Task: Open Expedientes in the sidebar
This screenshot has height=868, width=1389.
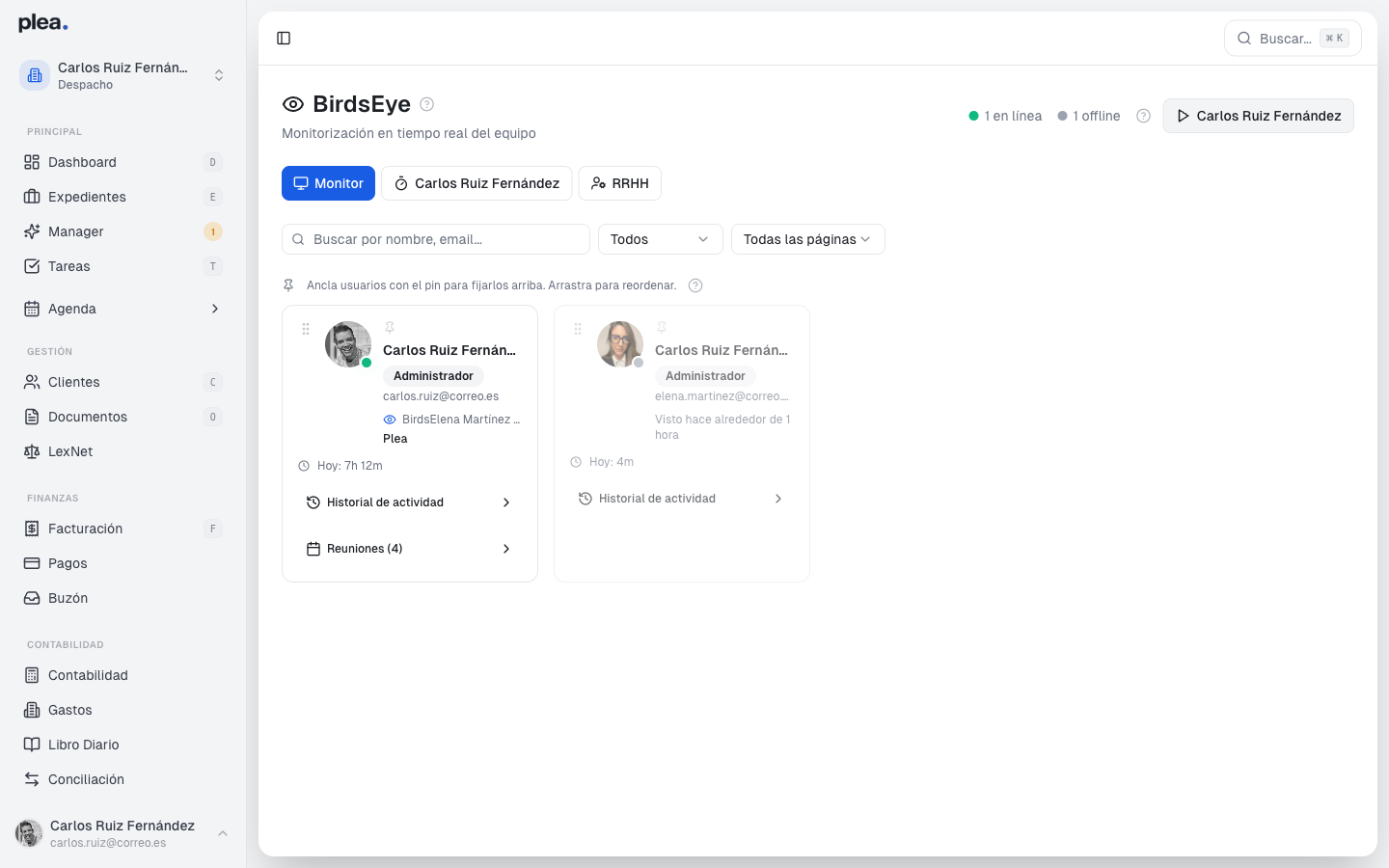Action: tap(123, 197)
